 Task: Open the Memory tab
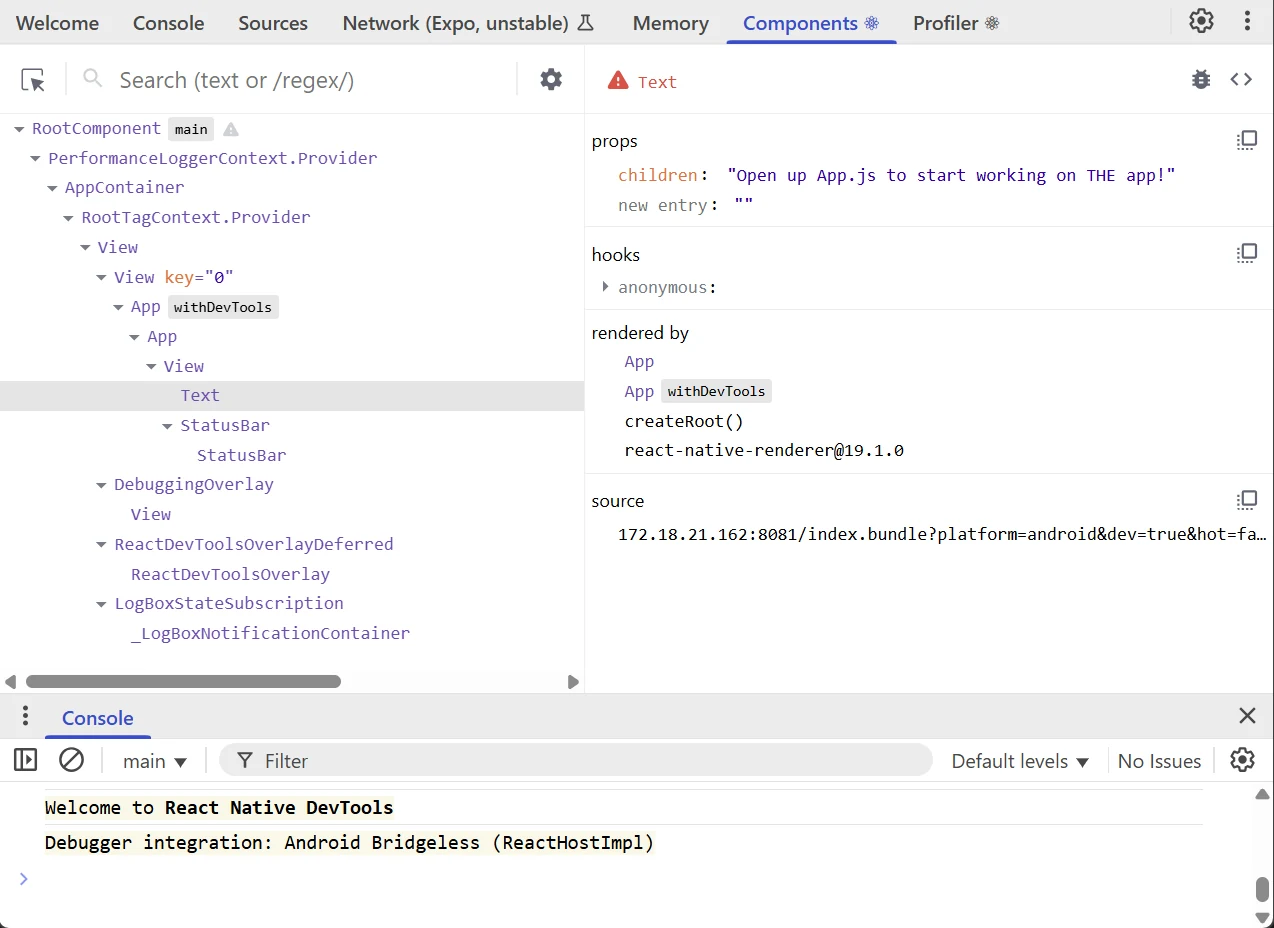click(670, 23)
